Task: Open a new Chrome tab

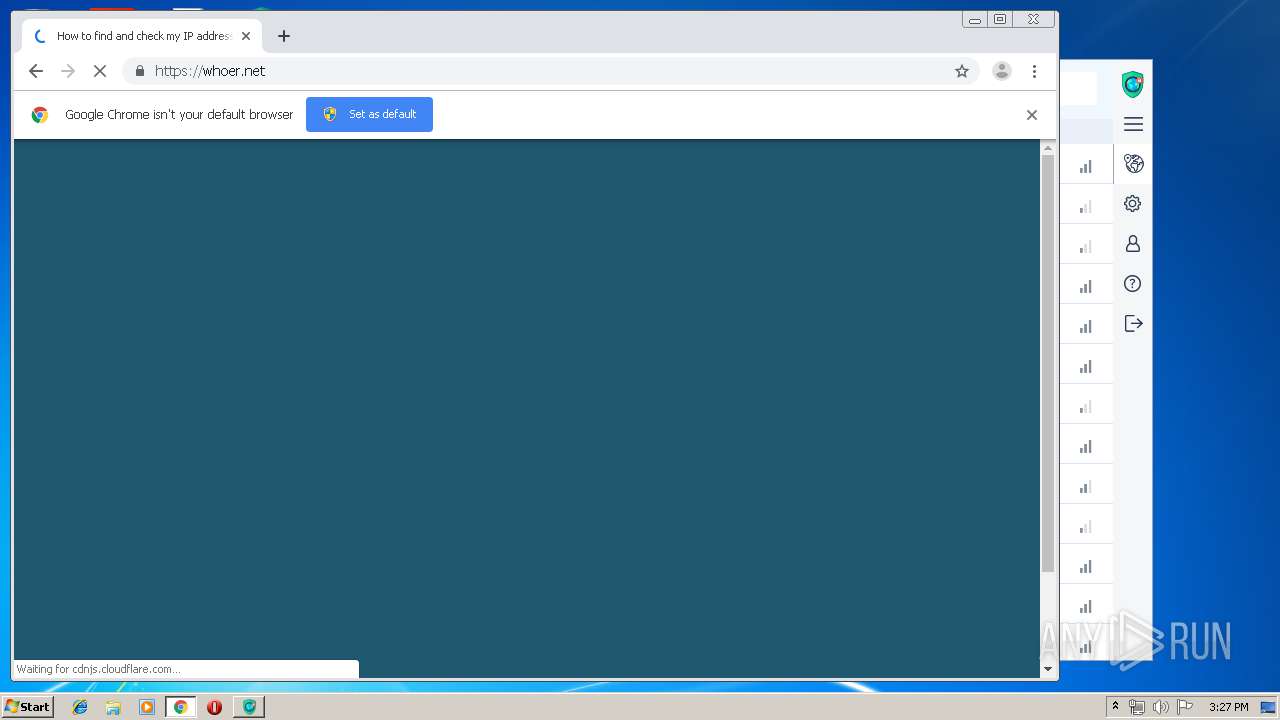Action: pyautogui.click(x=284, y=36)
